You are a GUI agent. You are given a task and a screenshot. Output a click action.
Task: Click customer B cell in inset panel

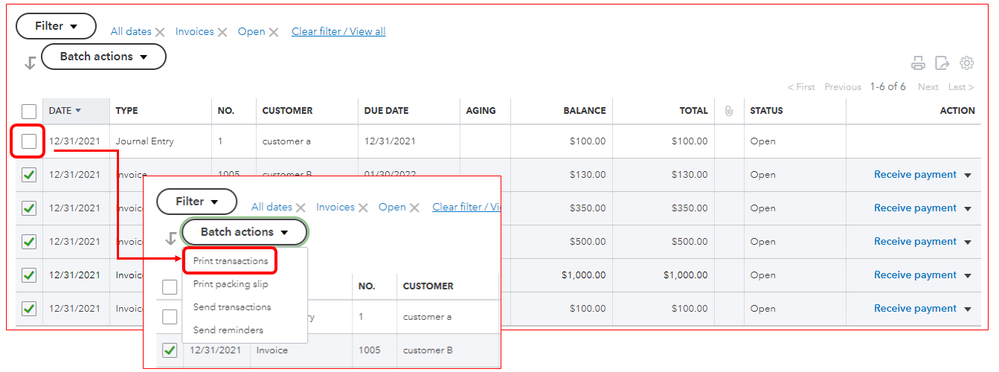tap(428, 350)
